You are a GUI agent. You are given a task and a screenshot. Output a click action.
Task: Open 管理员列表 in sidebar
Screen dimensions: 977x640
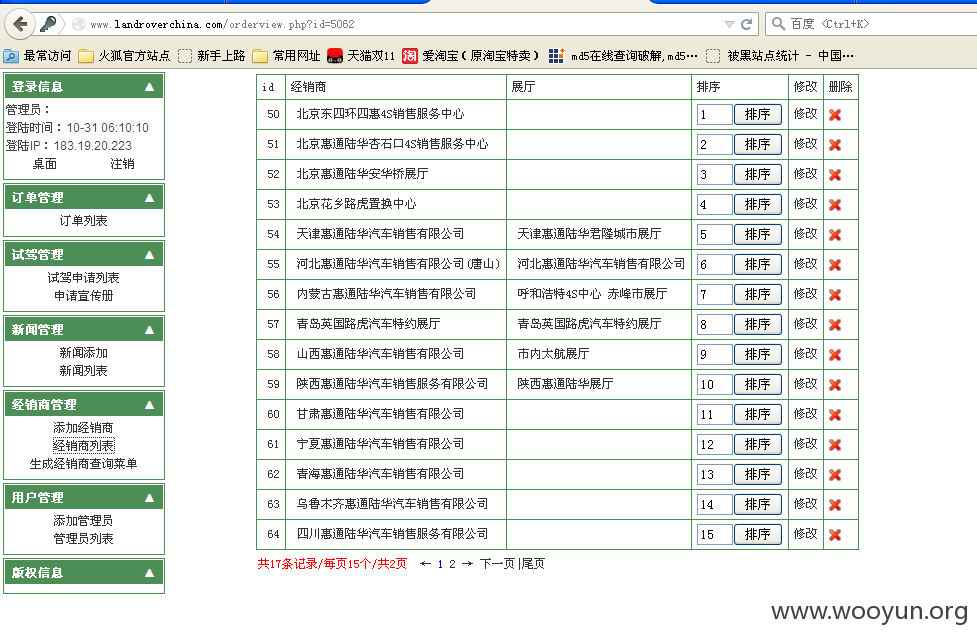[83, 538]
